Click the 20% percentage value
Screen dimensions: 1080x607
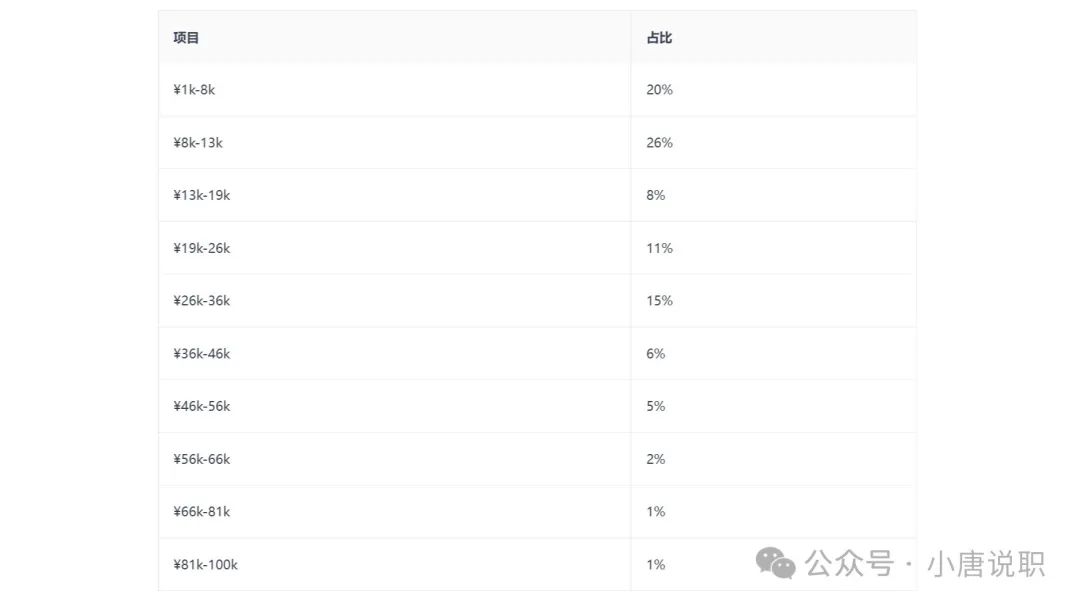pyautogui.click(x=659, y=90)
